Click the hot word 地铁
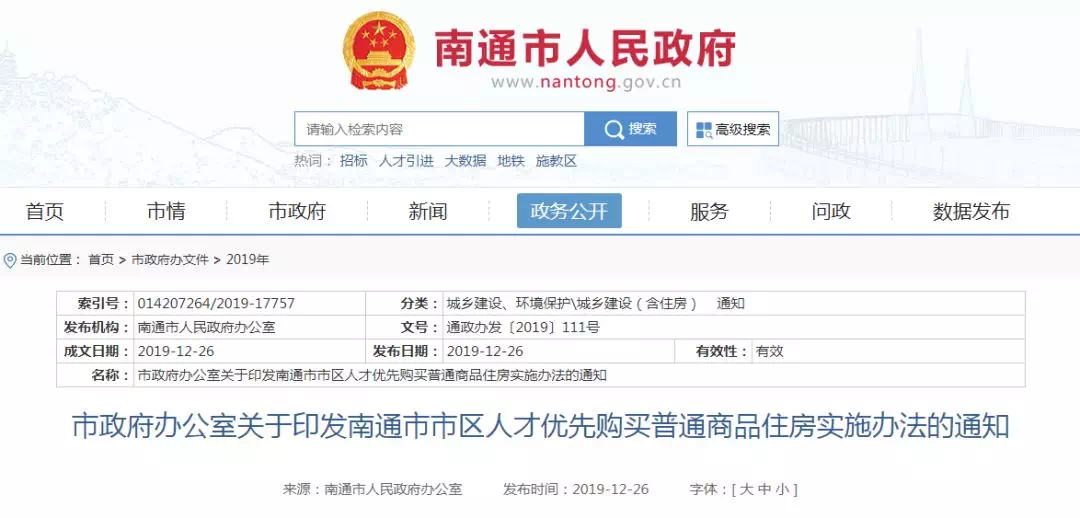Image resolution: width=1080 pixels, height=518 pixels. pyautogui.click(x=511, y=161)
